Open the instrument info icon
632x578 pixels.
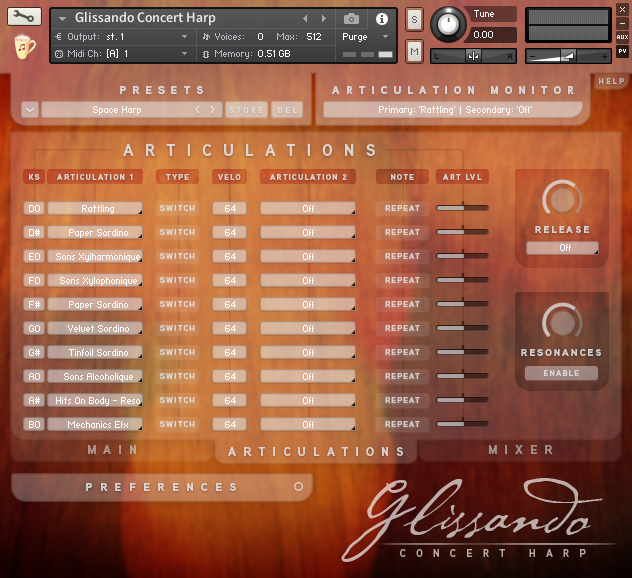pyautogui.click(x=381, y=19)
